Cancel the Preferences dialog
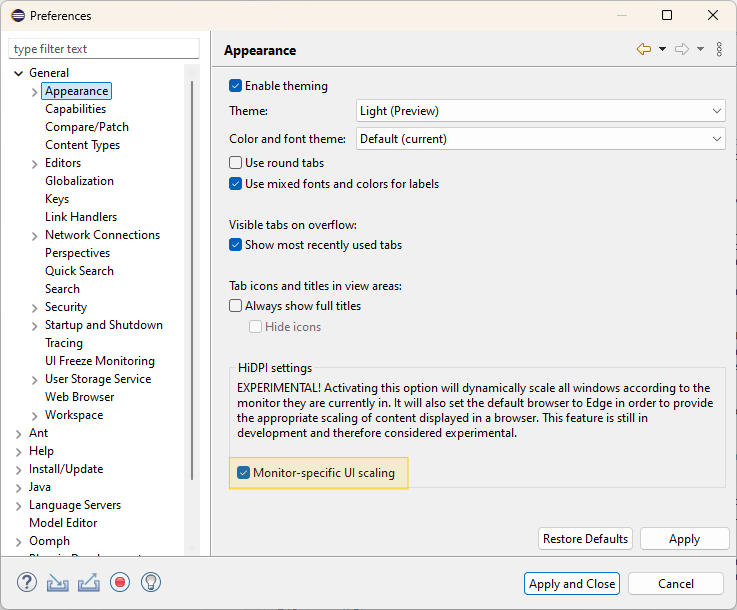 [675, 584]
